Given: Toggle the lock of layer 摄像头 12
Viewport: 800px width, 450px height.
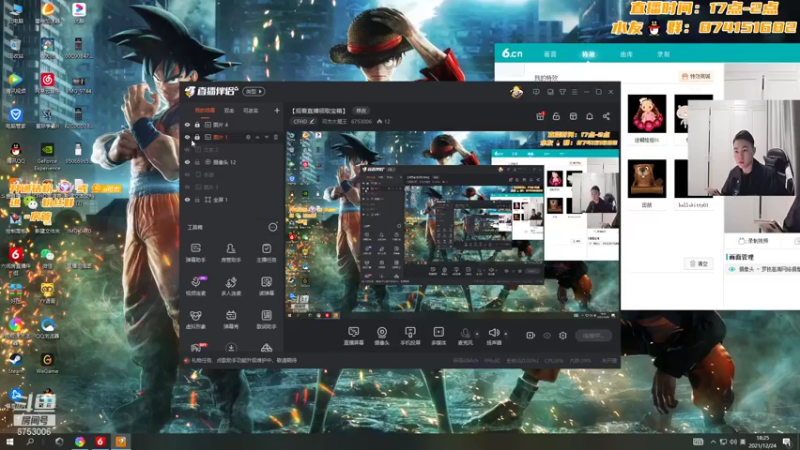Looking at the screenshot, I should [197, 162].
